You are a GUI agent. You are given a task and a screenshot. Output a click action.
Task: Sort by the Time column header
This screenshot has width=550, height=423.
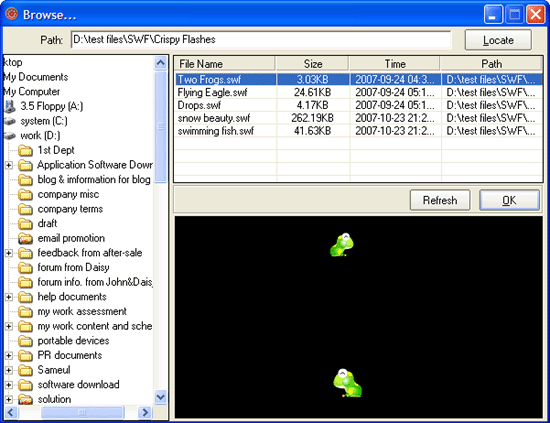pos(395,64)
